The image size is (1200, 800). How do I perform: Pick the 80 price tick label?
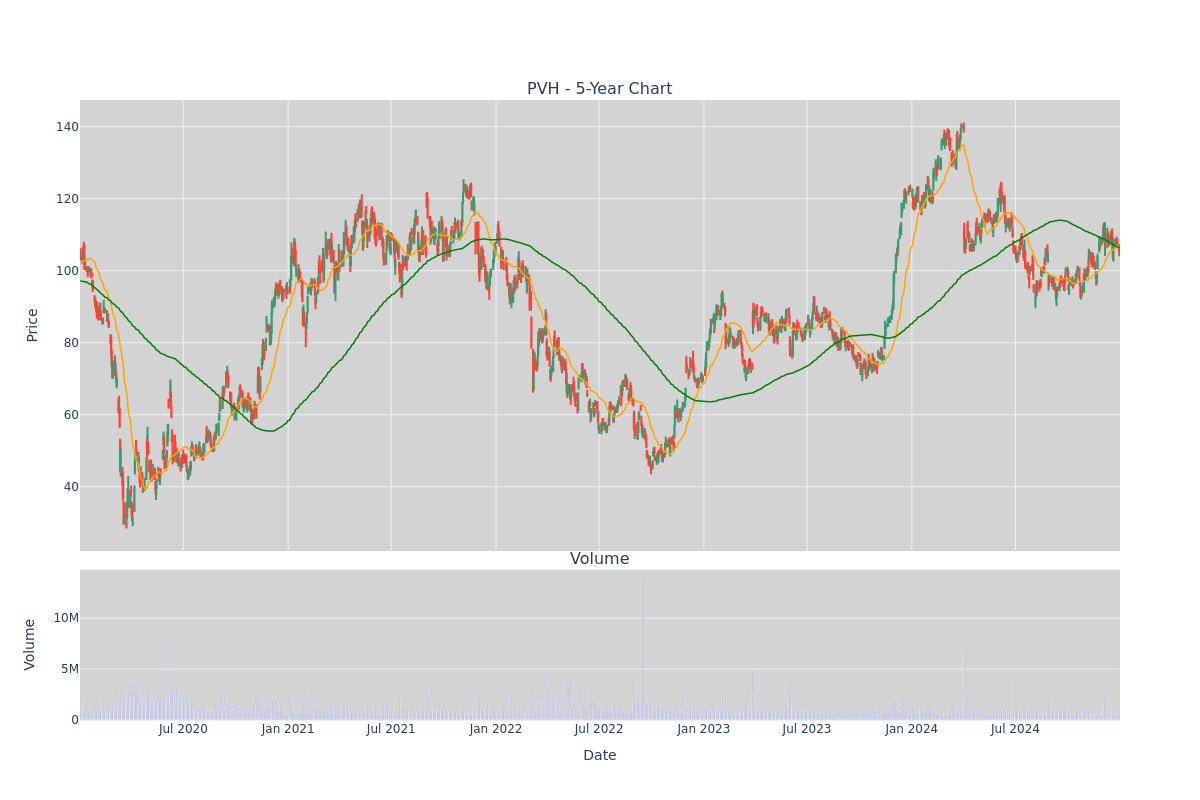[71, 343]
